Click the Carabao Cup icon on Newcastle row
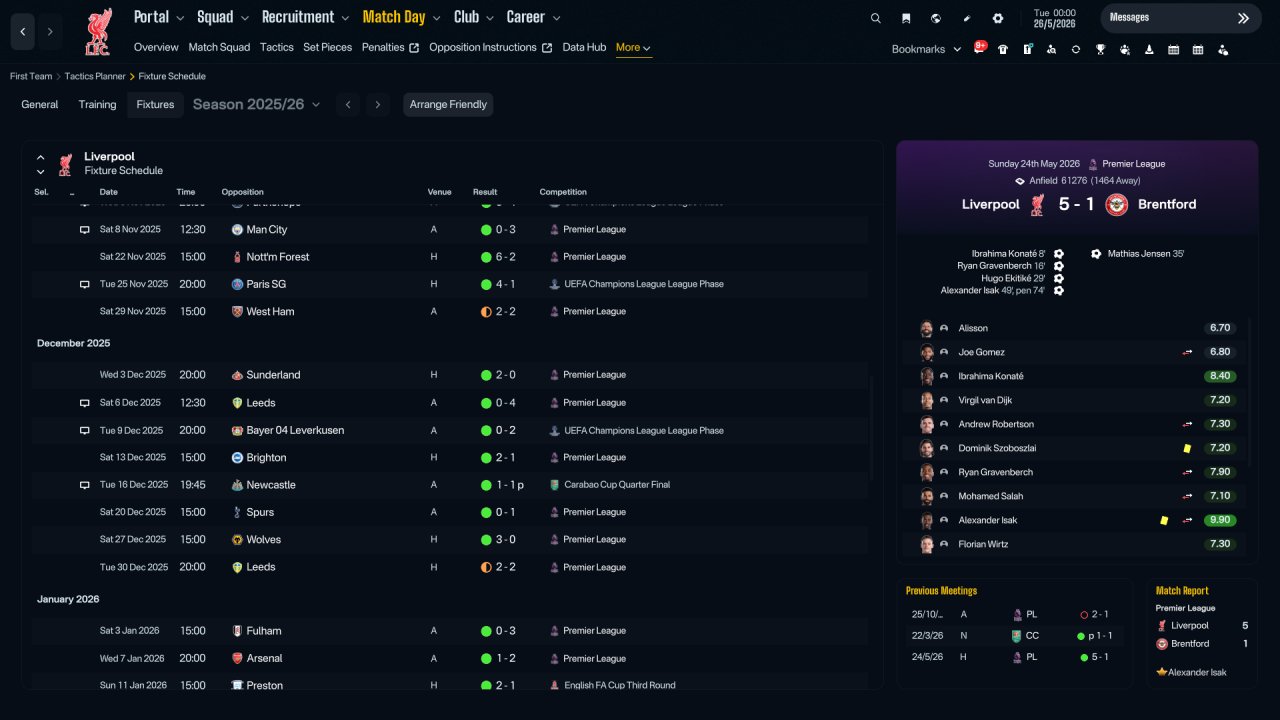 click(x=554, y=485)
